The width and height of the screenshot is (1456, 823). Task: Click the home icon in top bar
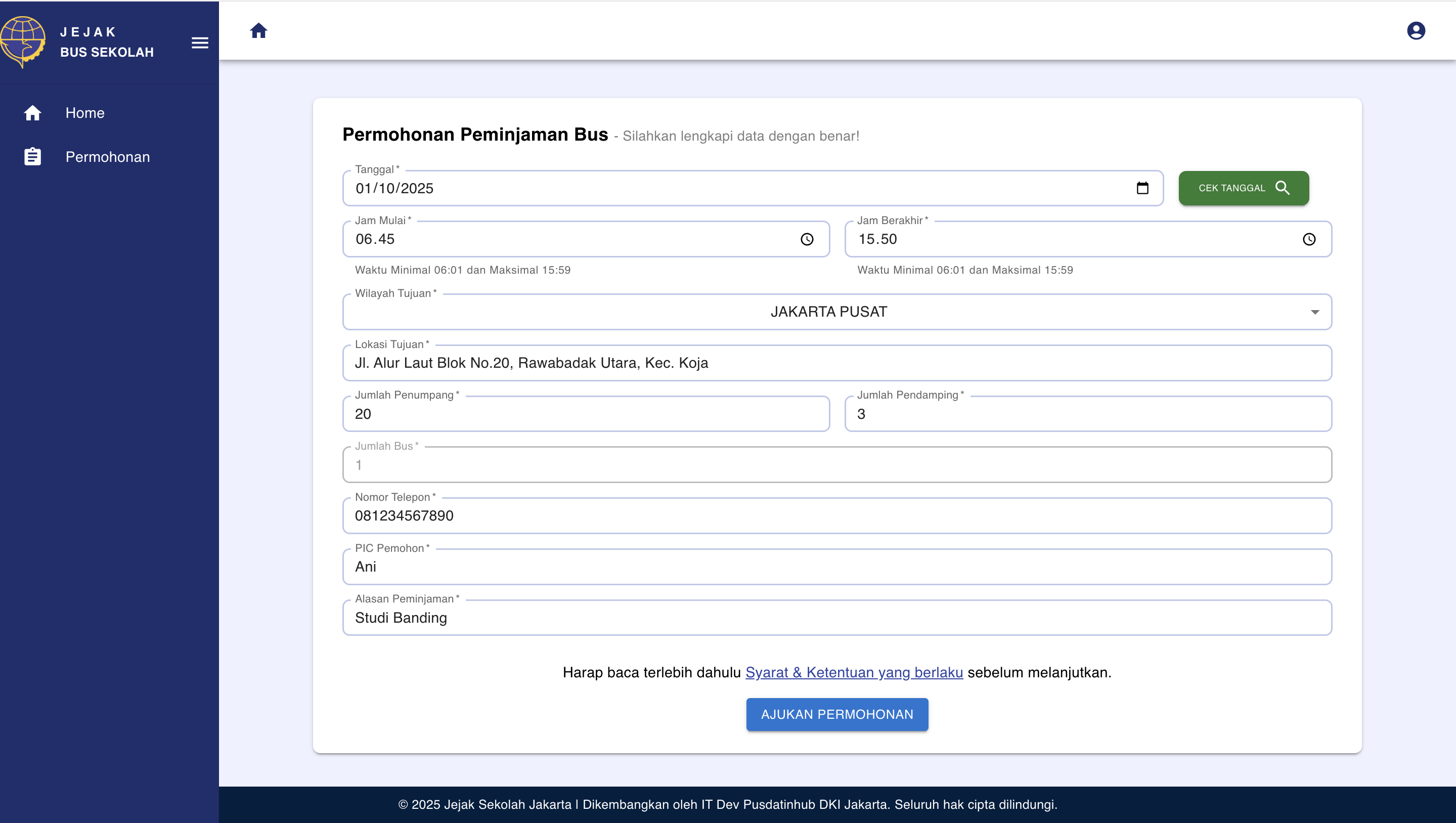(258, 30)
